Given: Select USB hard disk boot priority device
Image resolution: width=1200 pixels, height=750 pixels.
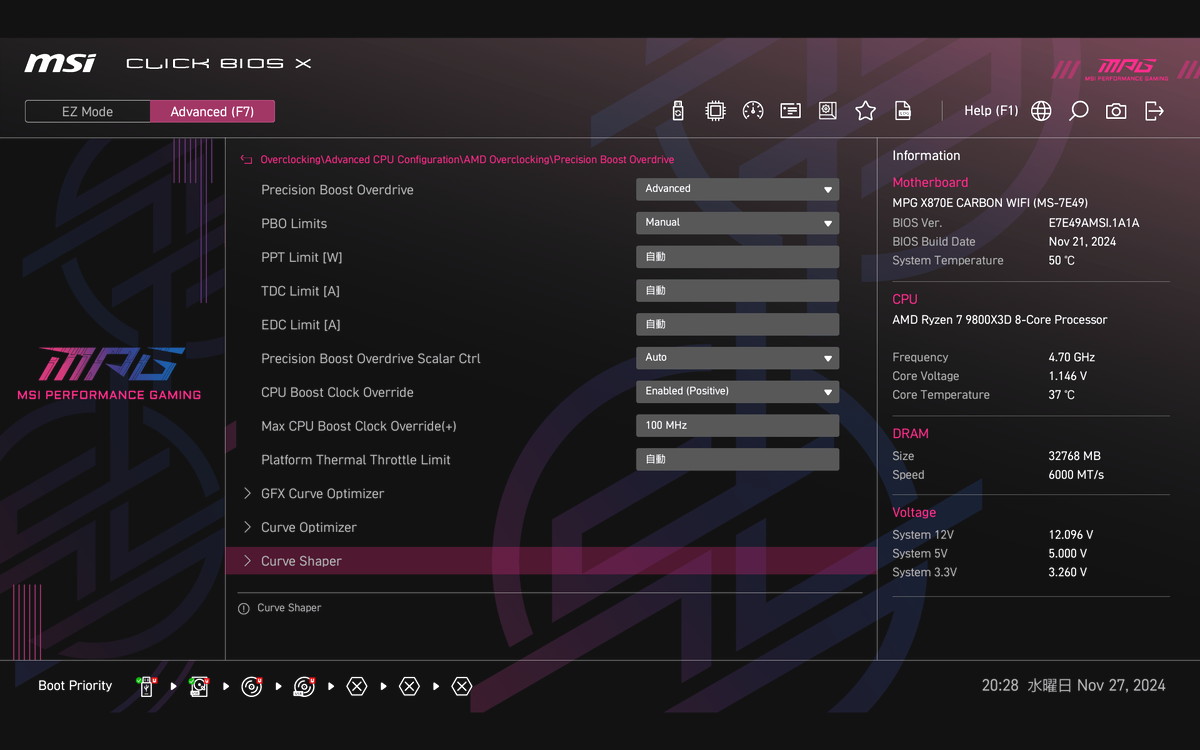Looking at the screenshot, I should (199, 686).
